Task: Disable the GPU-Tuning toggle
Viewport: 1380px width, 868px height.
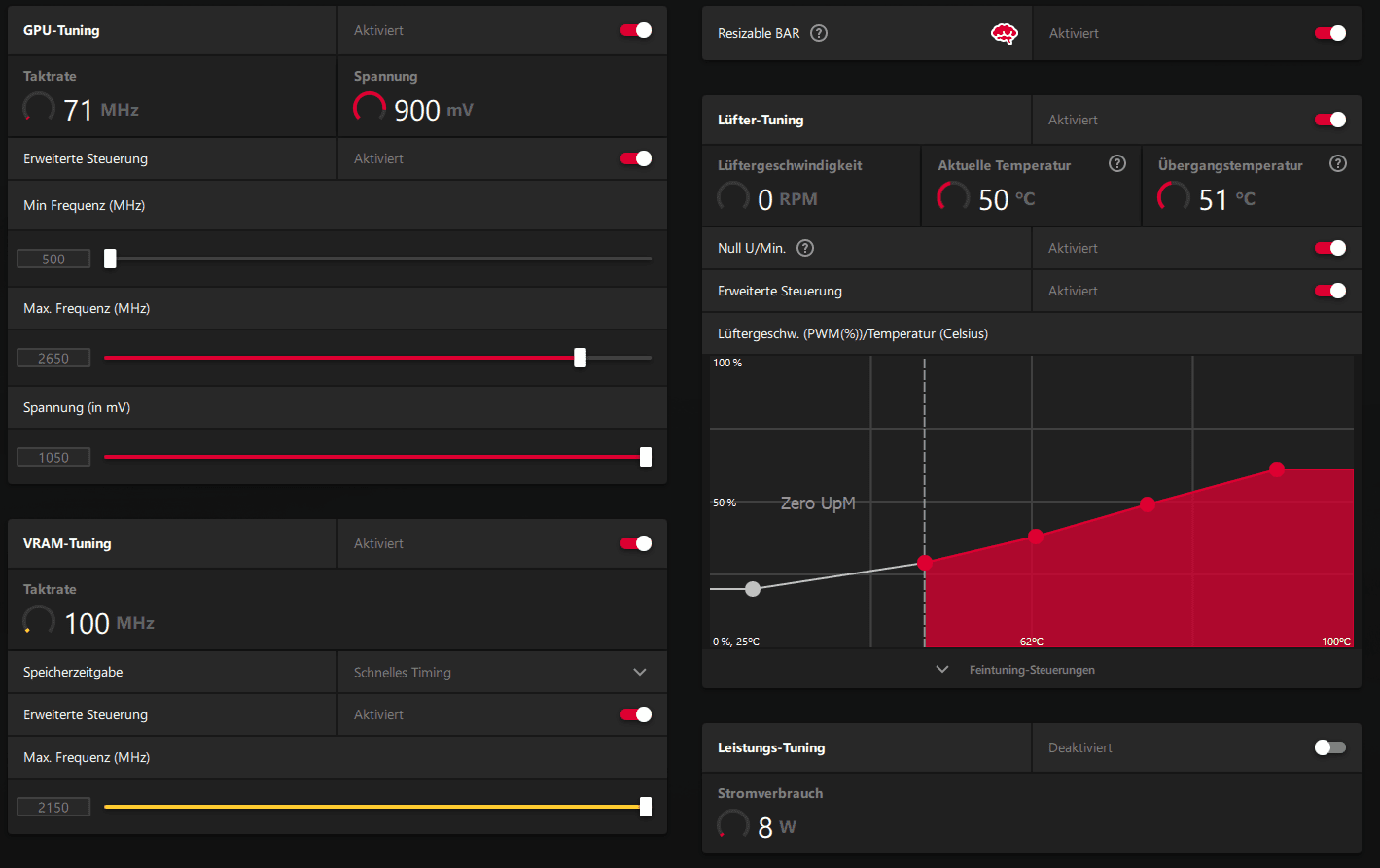Action: (636, 30)
